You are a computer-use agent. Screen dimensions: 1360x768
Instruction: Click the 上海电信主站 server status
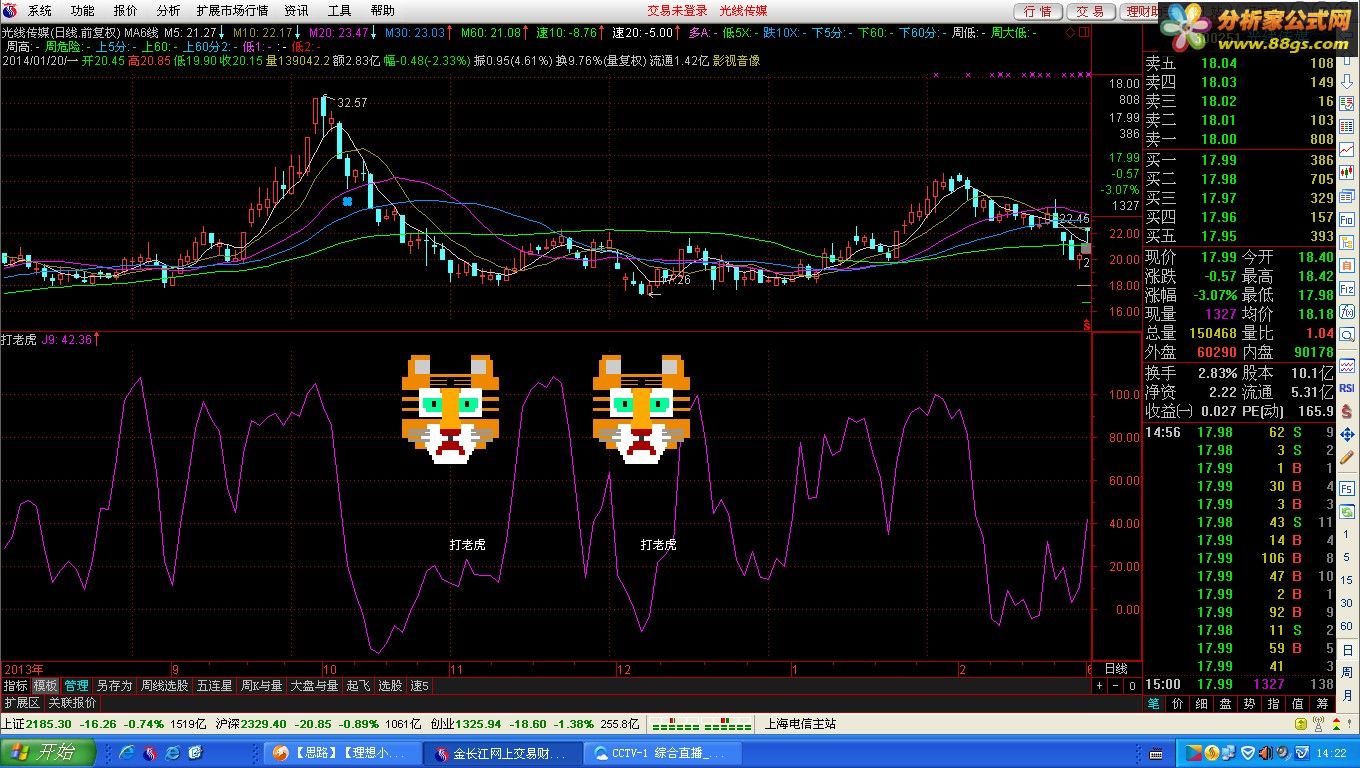point(800,724)
